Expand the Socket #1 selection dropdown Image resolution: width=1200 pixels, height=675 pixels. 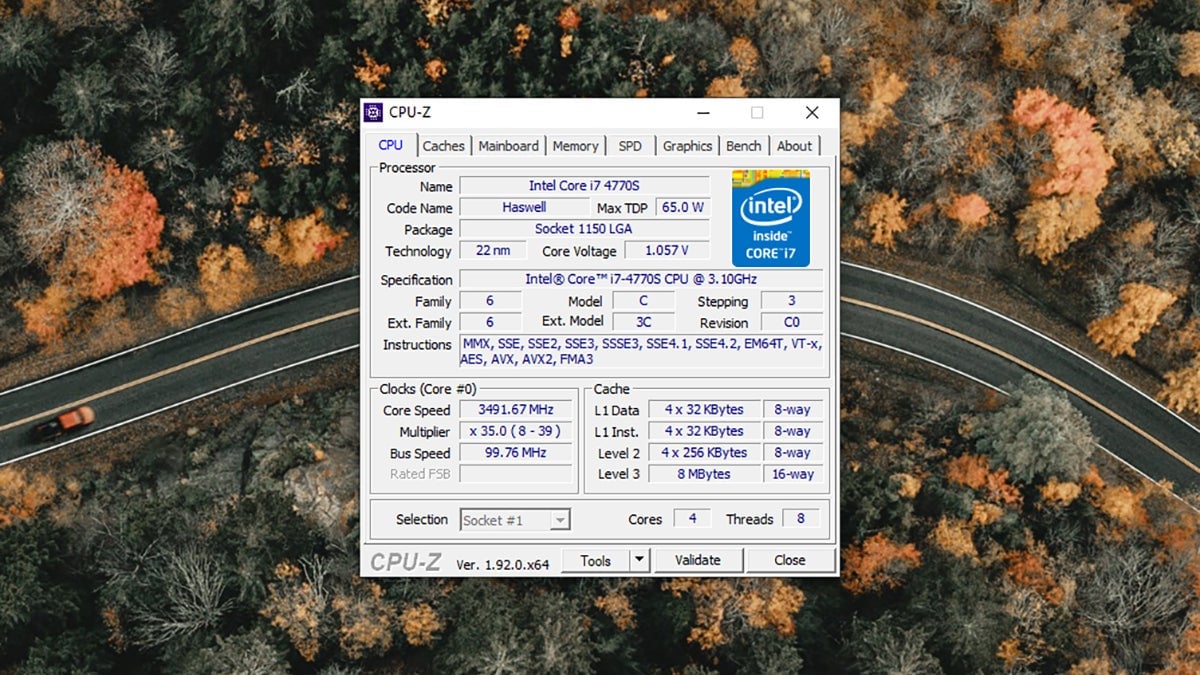pos(560,520)
